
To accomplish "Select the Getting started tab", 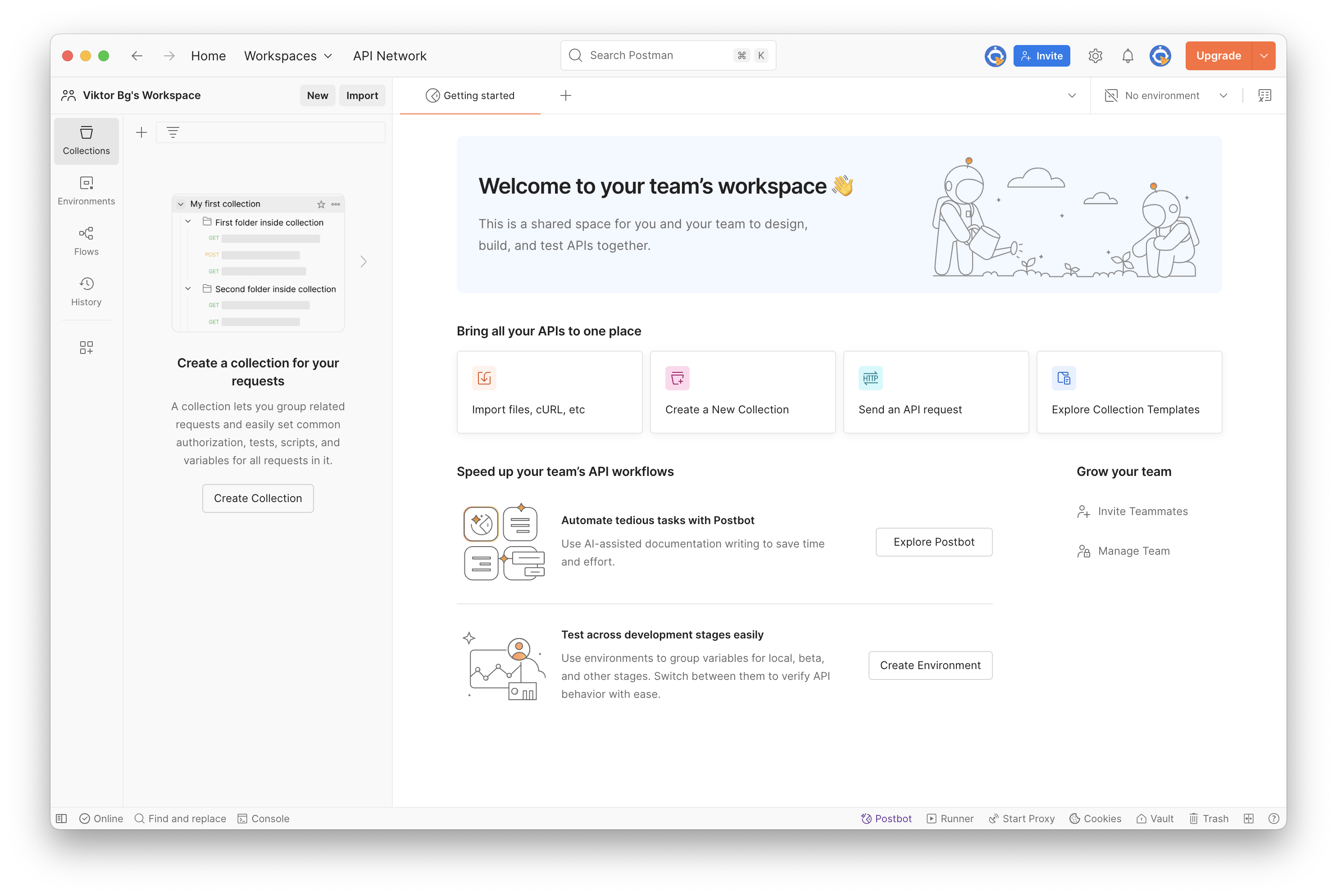I will click(470, 95).
